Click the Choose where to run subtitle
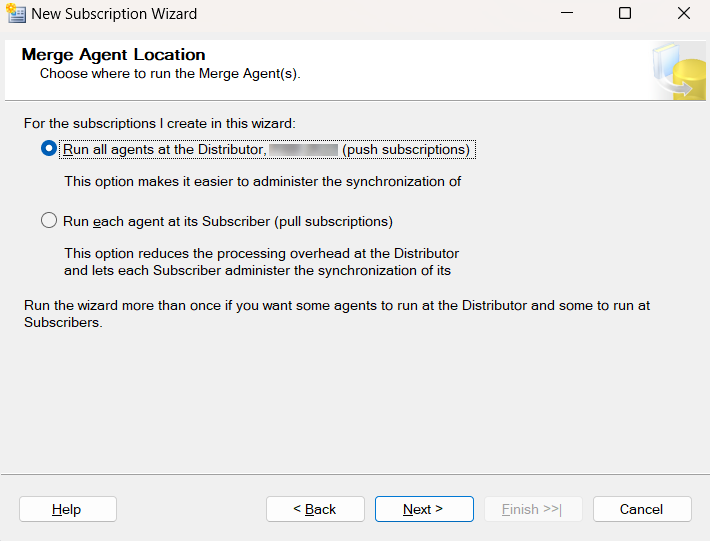 click(x=170, y=73)
